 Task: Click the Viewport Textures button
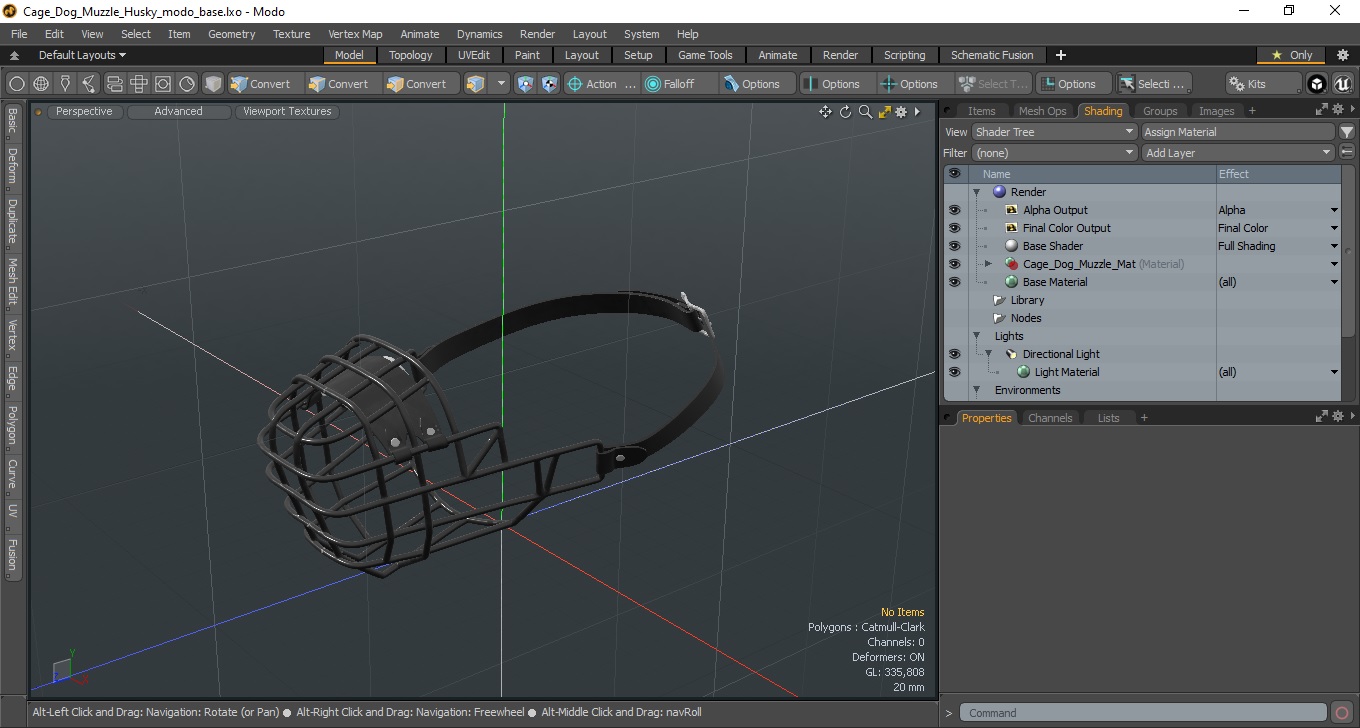287,112
